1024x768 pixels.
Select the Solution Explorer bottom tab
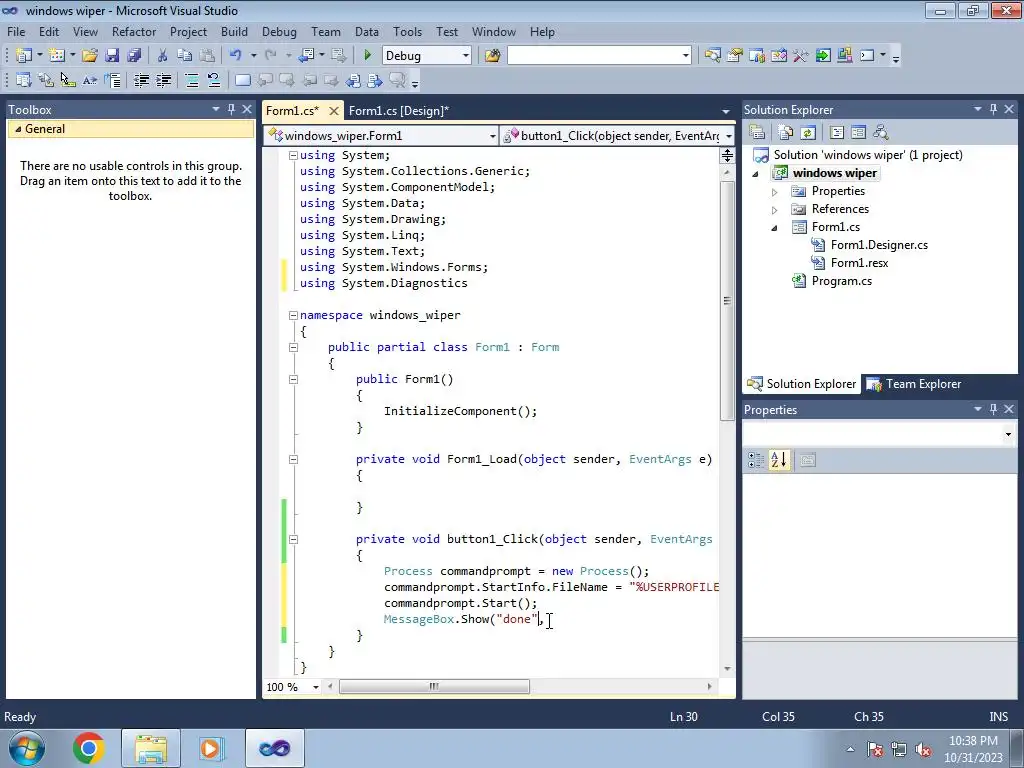(801, 384)
